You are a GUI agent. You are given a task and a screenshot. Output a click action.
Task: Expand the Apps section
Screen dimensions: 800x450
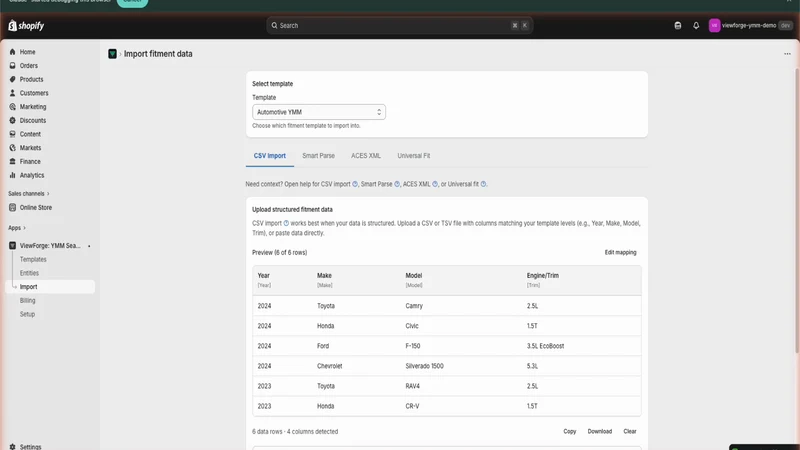(x=17, y=228)
